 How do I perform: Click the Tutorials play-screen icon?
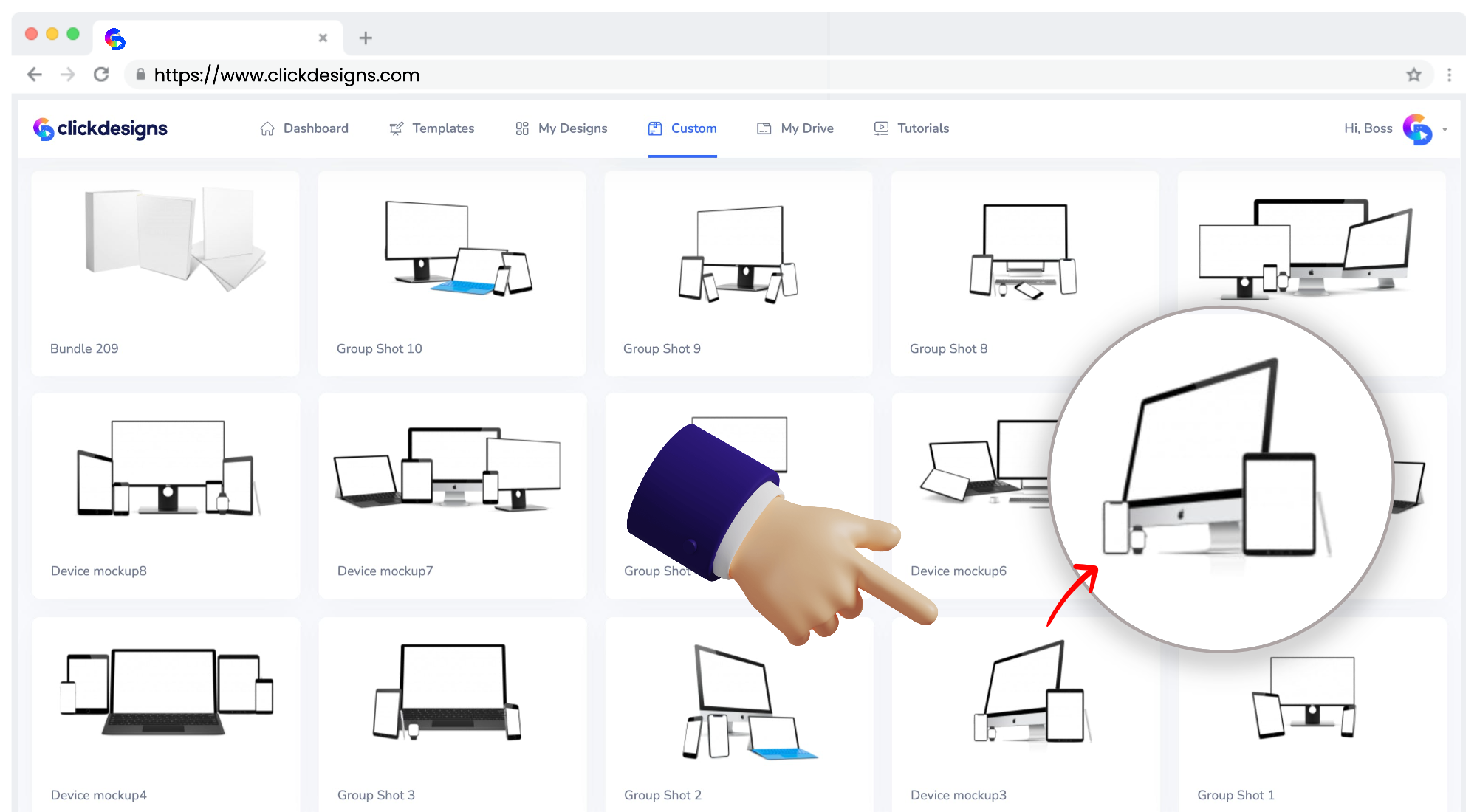point(881,128)
